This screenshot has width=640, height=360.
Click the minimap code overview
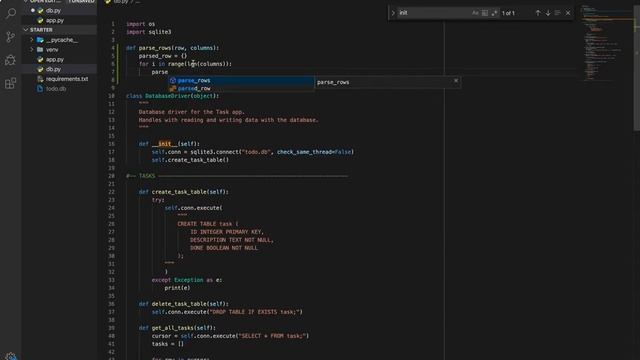tap(606, 43)
